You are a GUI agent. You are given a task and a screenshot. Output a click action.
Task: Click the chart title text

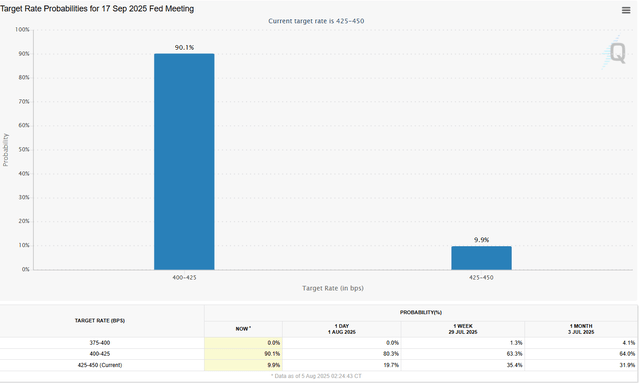point(97,9)
